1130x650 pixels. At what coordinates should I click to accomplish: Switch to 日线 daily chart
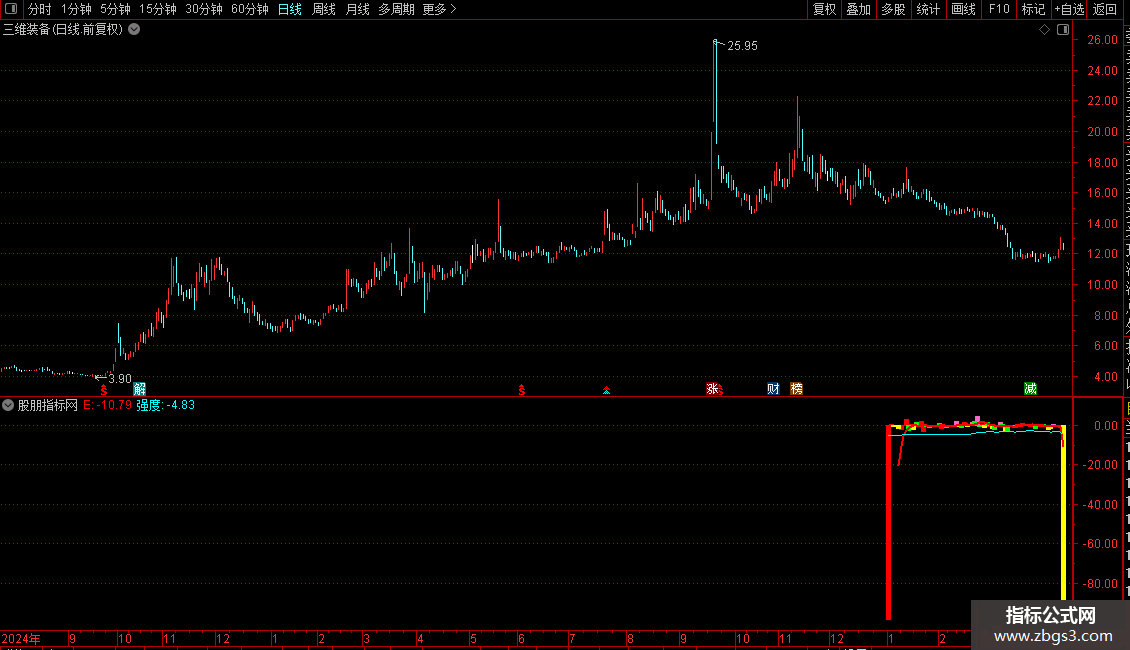pos(290,9)
